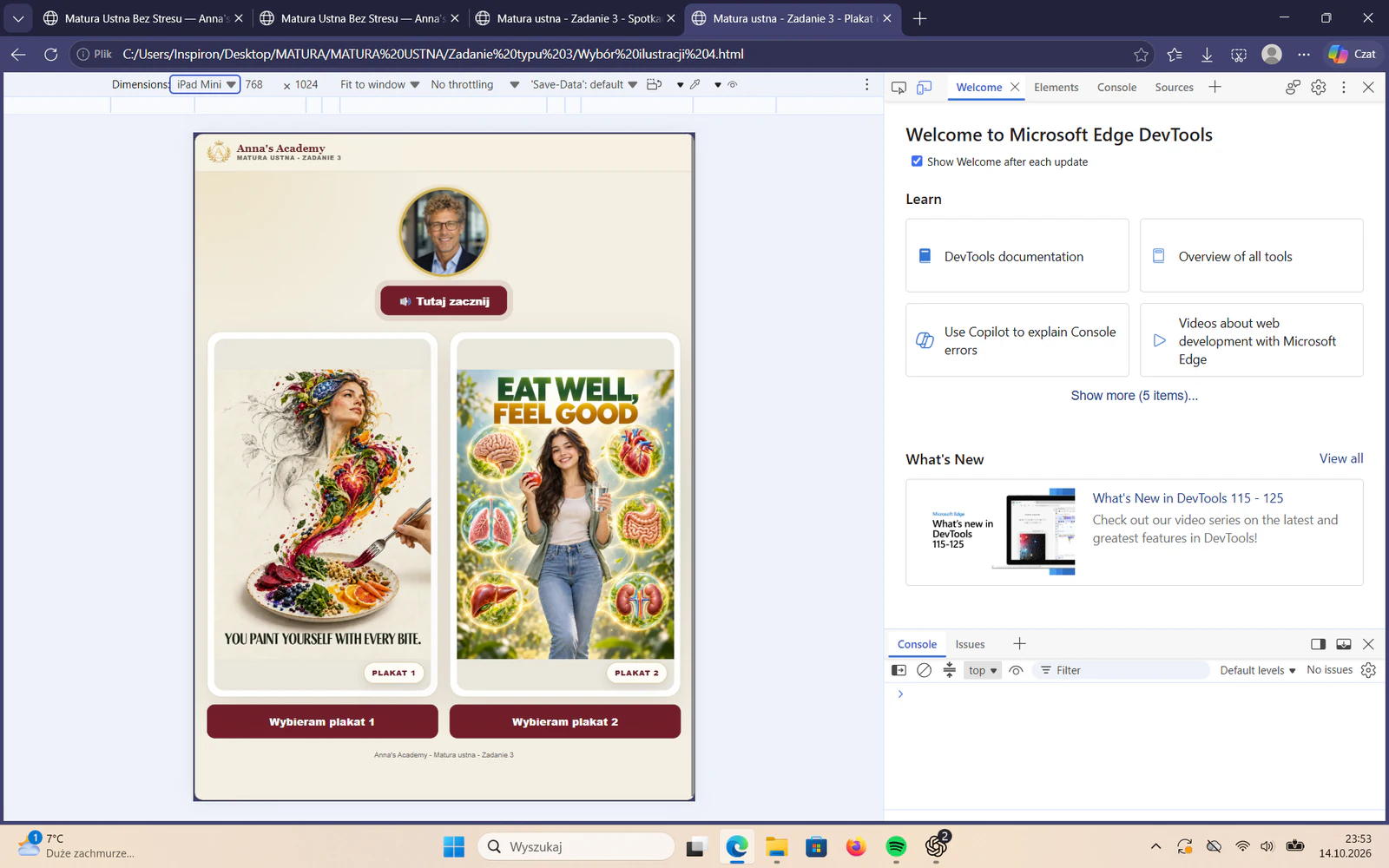Screen dimensions: 1389x868
Task: Open Default levels log dropdown
Action: click(x=1257, y=670)
